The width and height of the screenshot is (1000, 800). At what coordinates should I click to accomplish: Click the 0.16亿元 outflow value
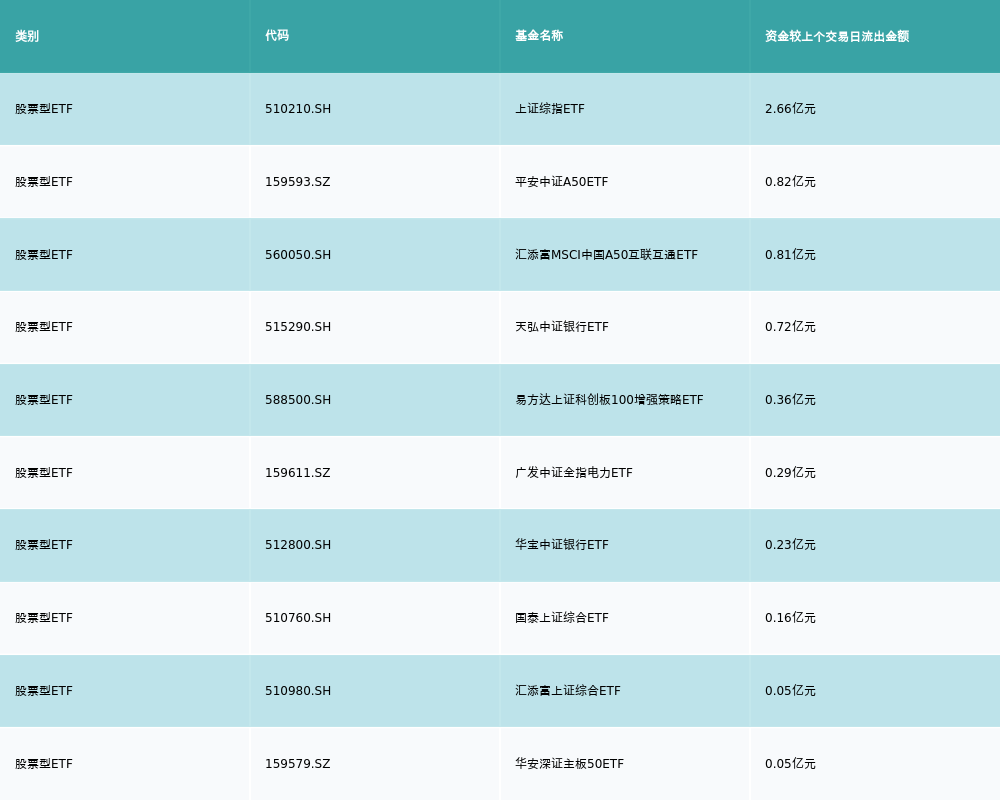[x=790, y=618]
